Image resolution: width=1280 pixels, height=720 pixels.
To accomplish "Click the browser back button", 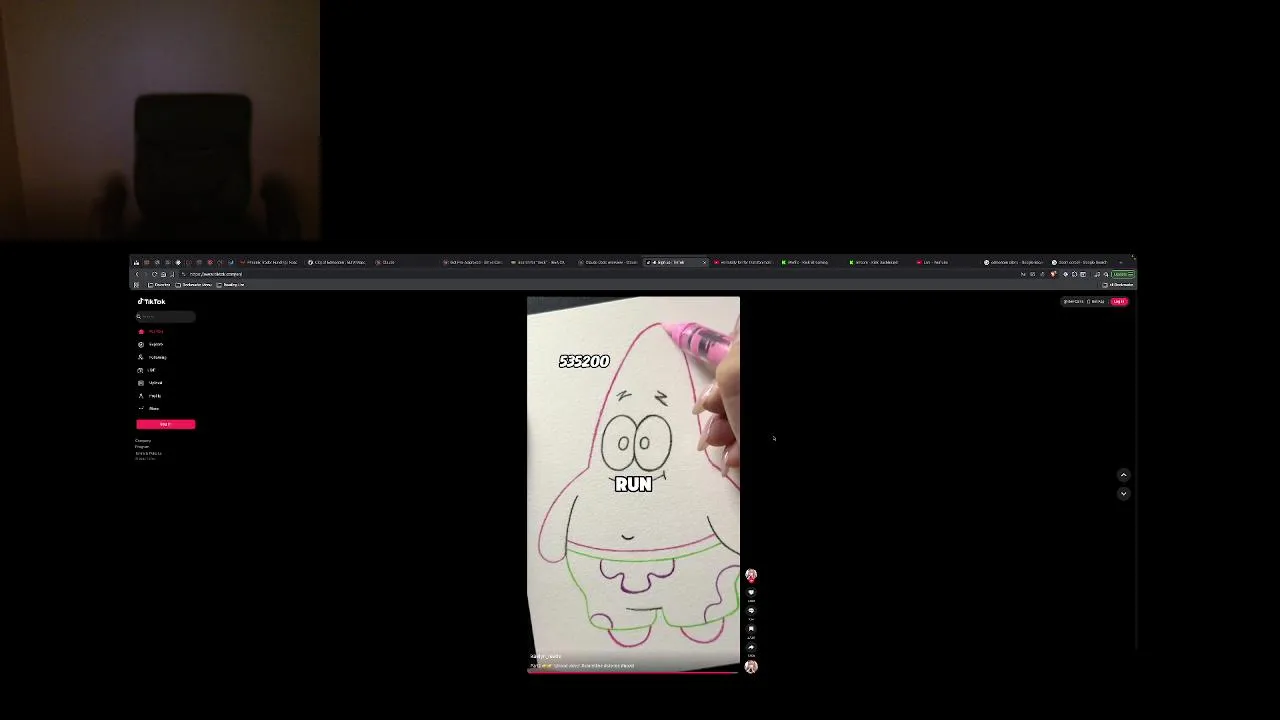I will pyautogui.click(x=137, y=274).
